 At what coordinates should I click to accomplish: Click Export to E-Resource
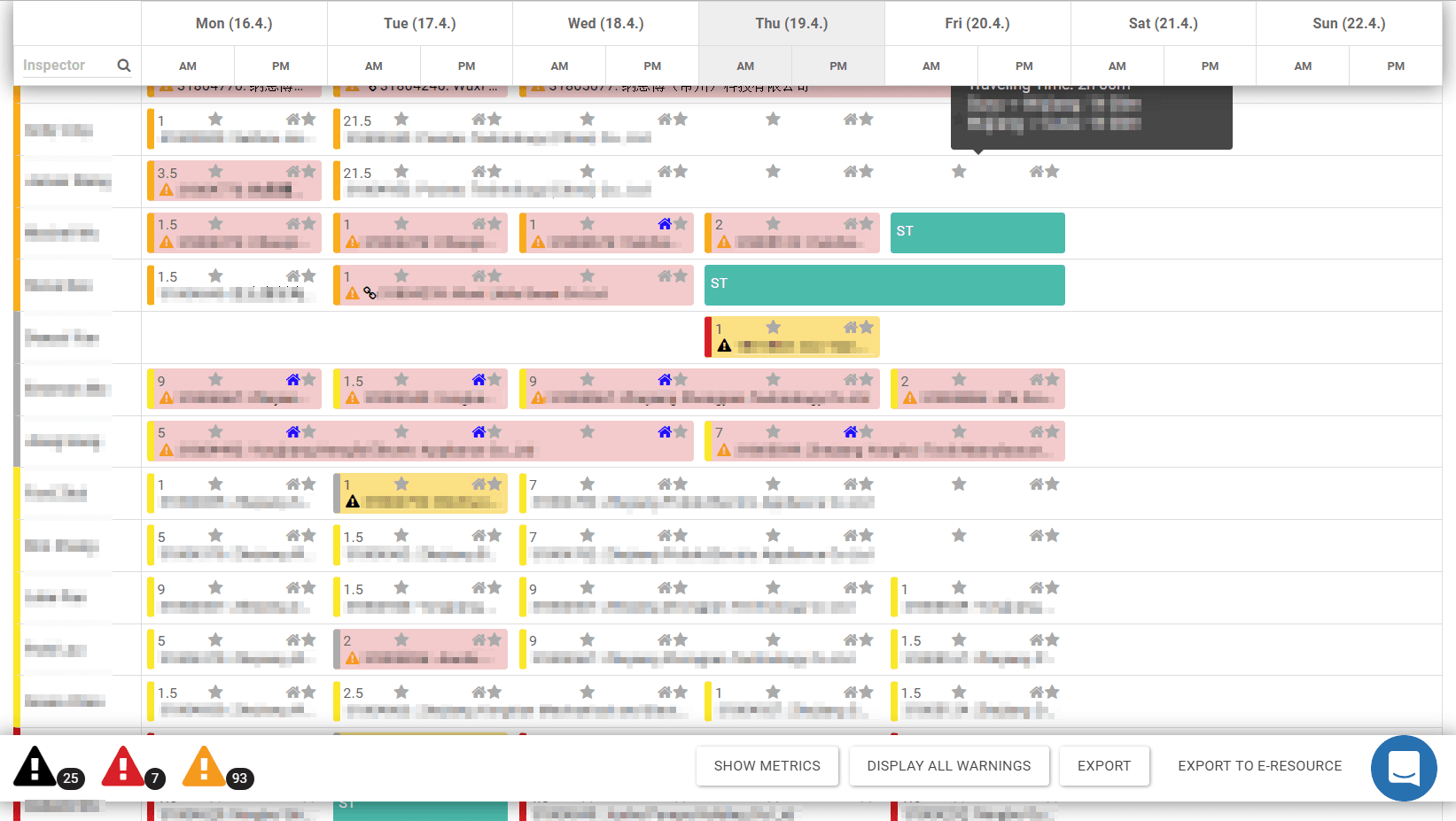tap(1259, 766)
